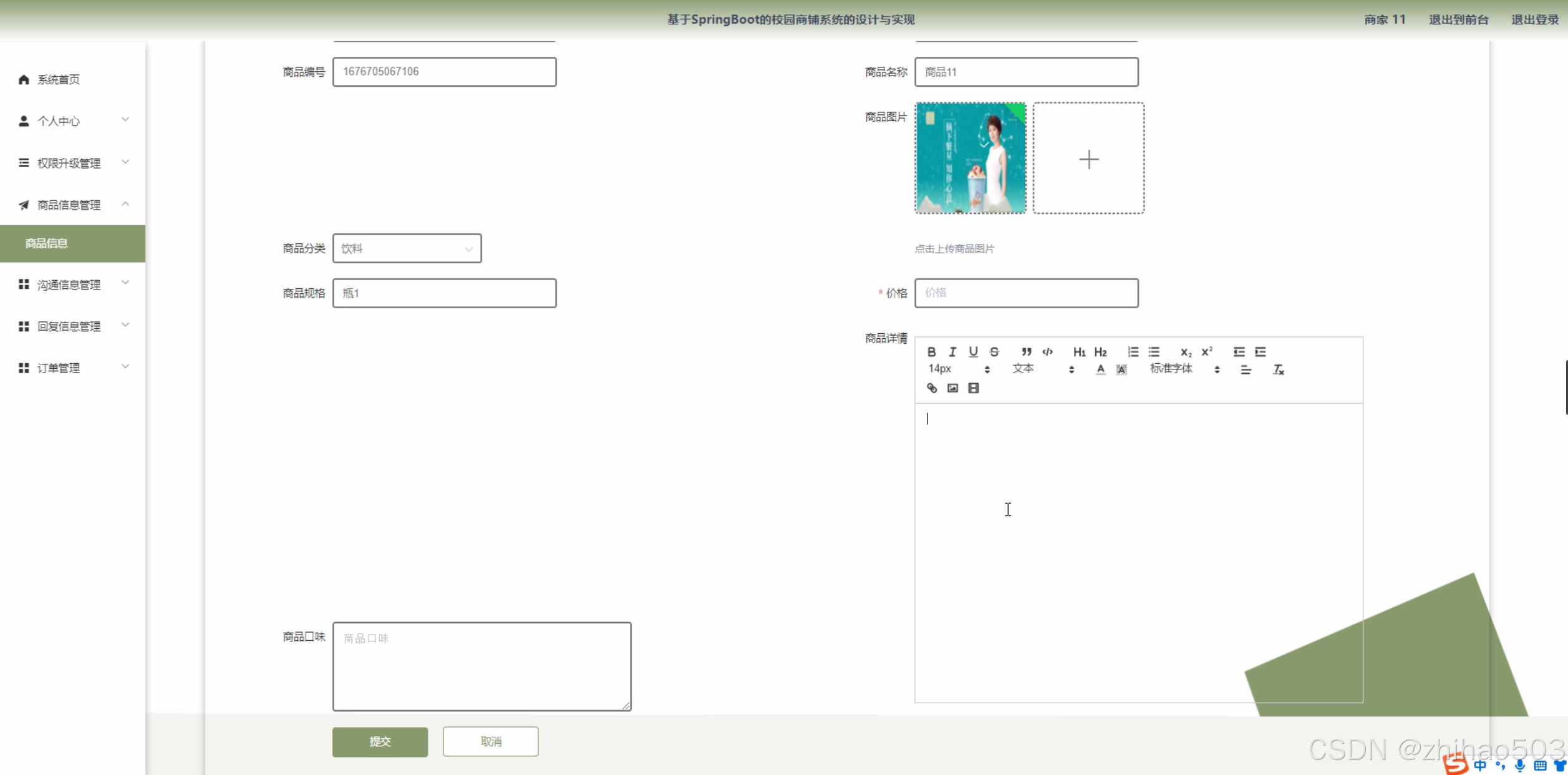Click the 退出登录 logout link
The image size is (1568, 775).
pos(1534,19)
